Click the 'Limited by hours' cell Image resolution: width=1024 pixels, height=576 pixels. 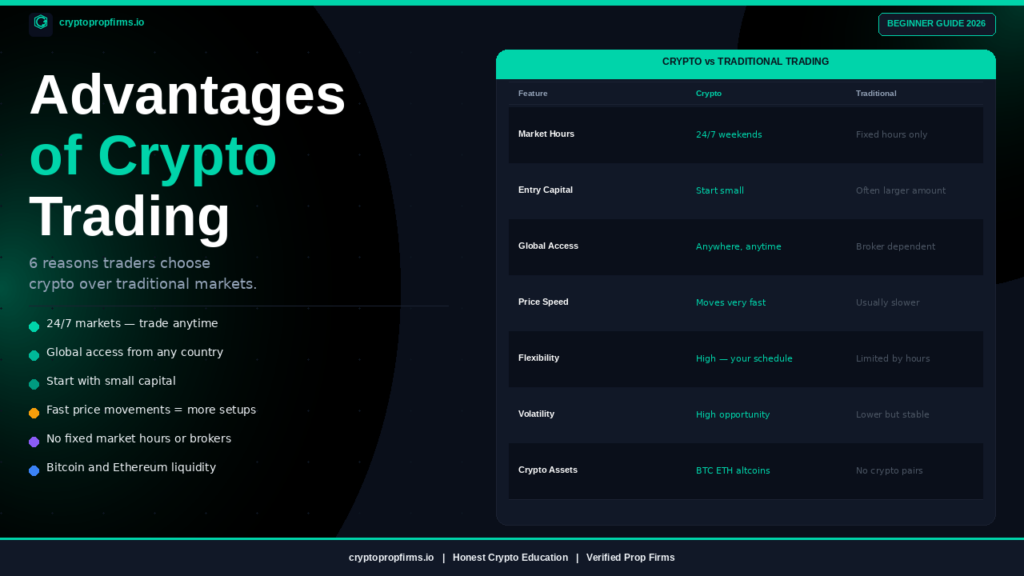point(893,359)
